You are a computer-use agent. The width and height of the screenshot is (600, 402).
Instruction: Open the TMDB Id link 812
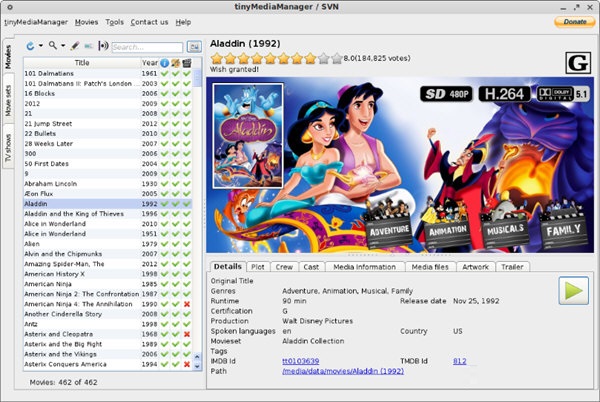pyautogui.click(x=460, y=361)
